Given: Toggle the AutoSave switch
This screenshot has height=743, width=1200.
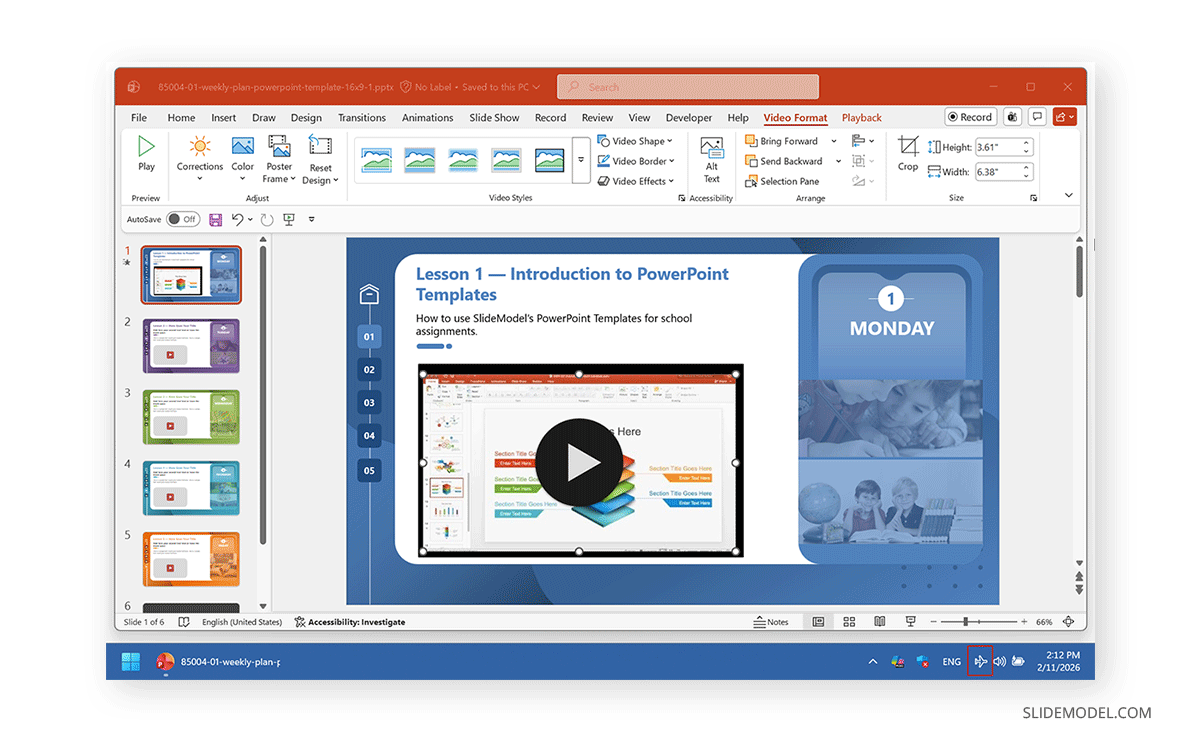Looking at the screenshot, I should tap(182, 219).
